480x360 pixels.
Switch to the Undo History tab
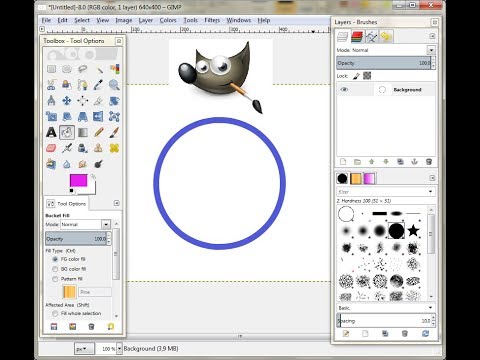pos(386,36)
